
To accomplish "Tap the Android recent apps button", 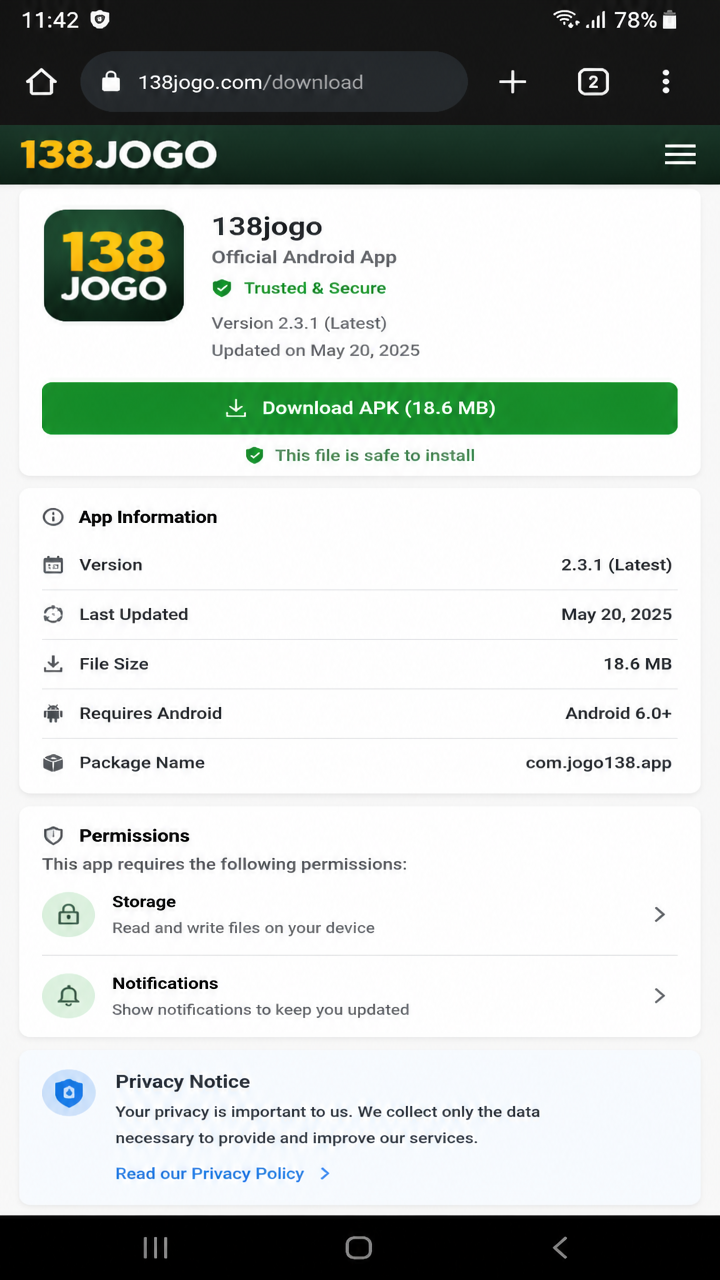I will (x=155, y=1247).
